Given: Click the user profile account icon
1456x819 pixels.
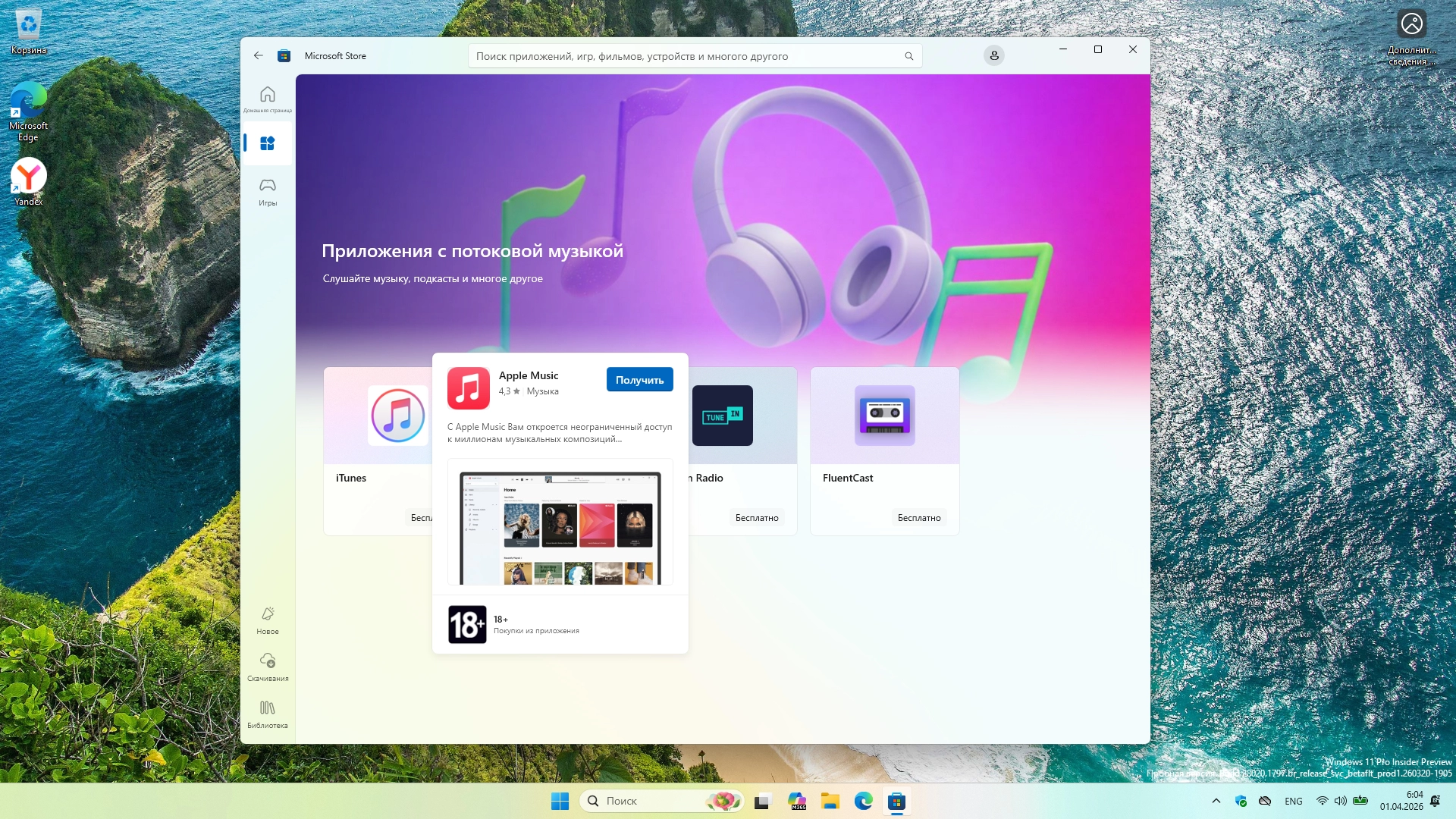Looking at the screenshot, I should coord(993,55).
